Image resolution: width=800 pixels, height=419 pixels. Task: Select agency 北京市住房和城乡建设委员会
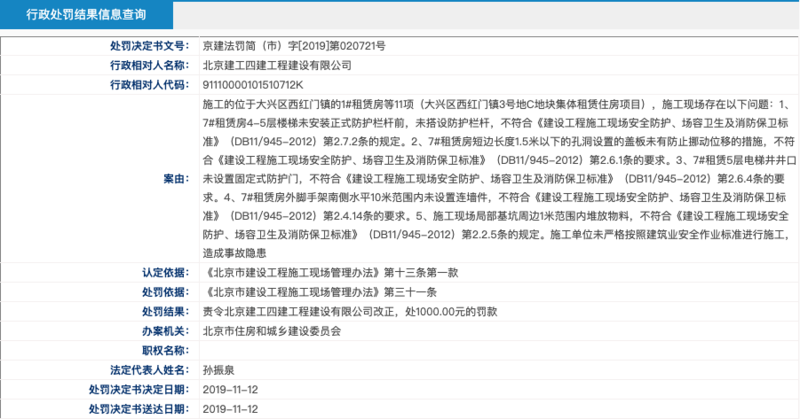point(271,331)
